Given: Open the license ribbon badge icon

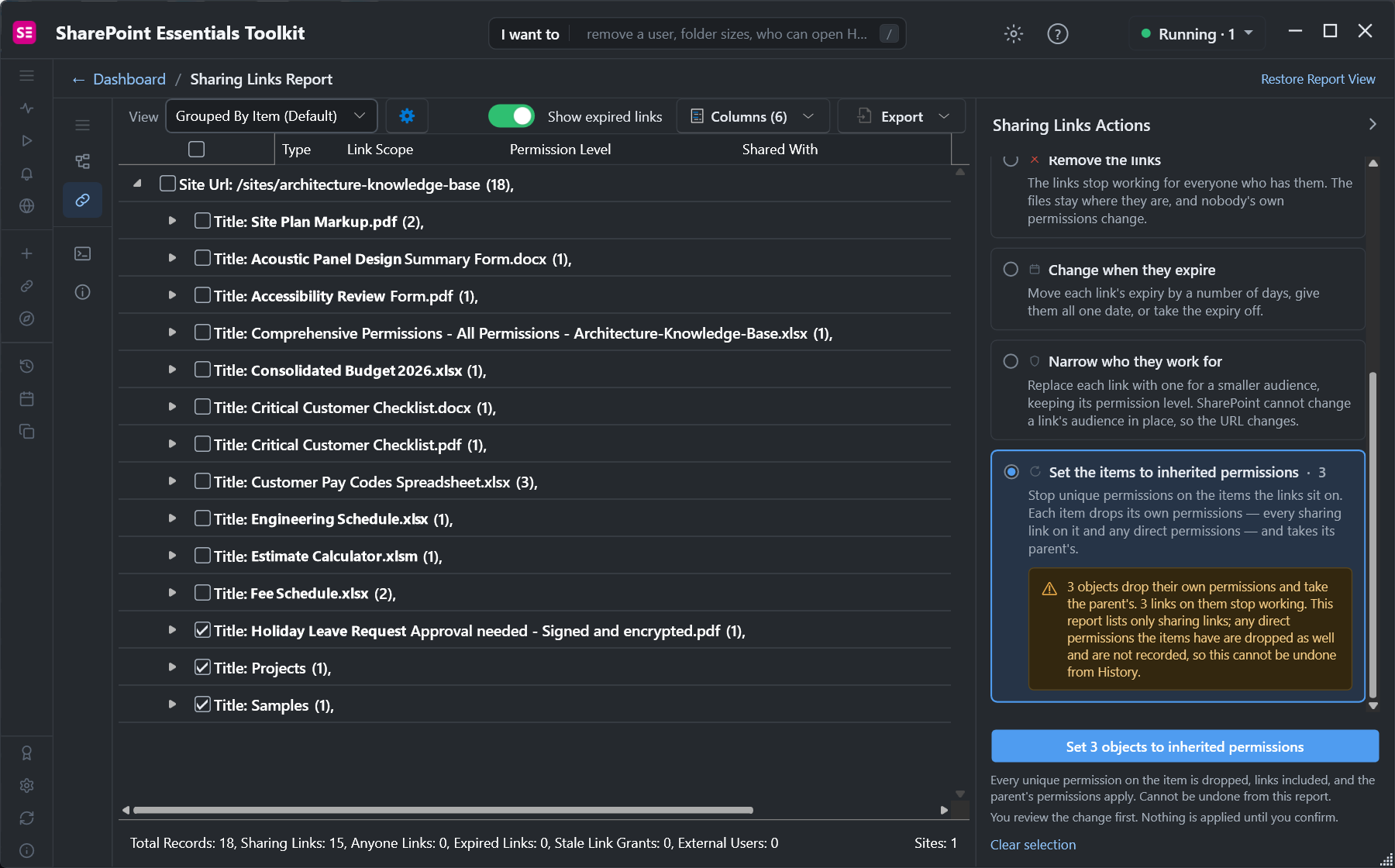Looking at the screenshot, I should click(26, 753).
